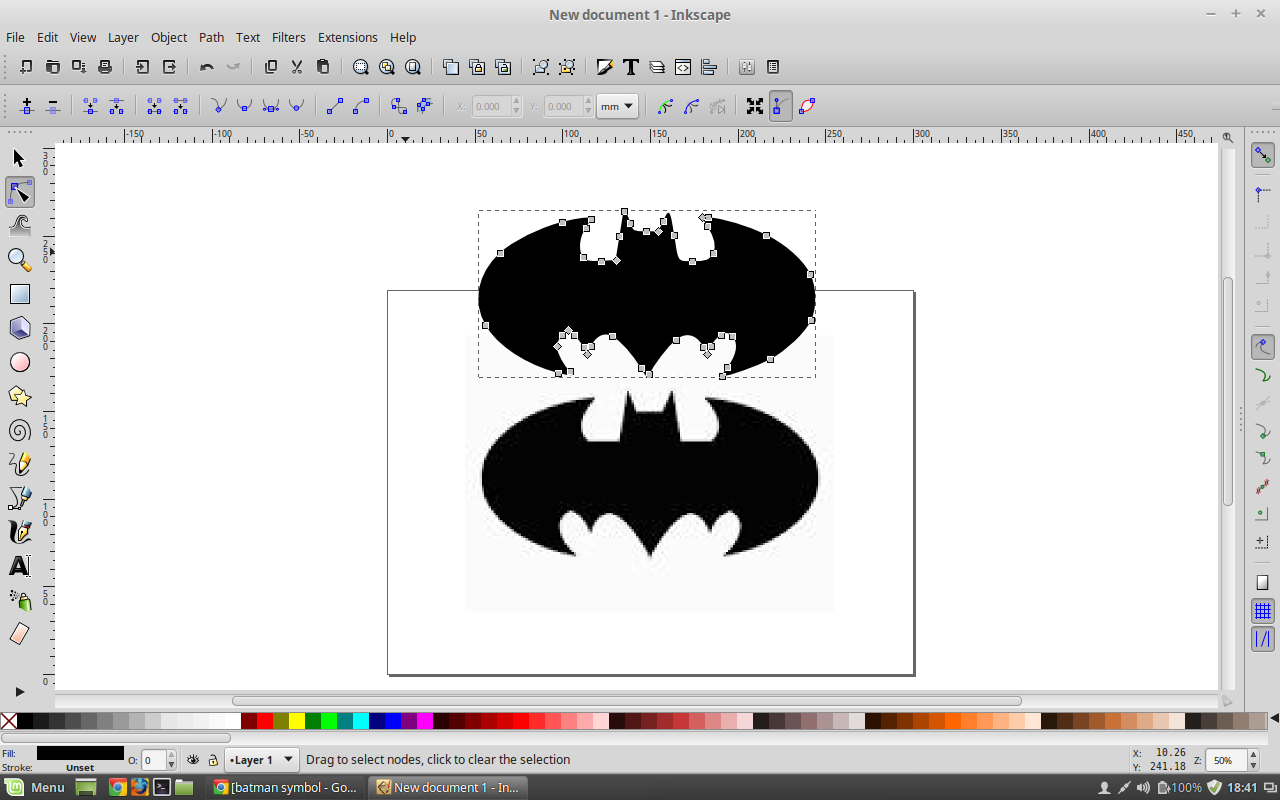Make selected nodes corner icon

[x=219, y=105]
